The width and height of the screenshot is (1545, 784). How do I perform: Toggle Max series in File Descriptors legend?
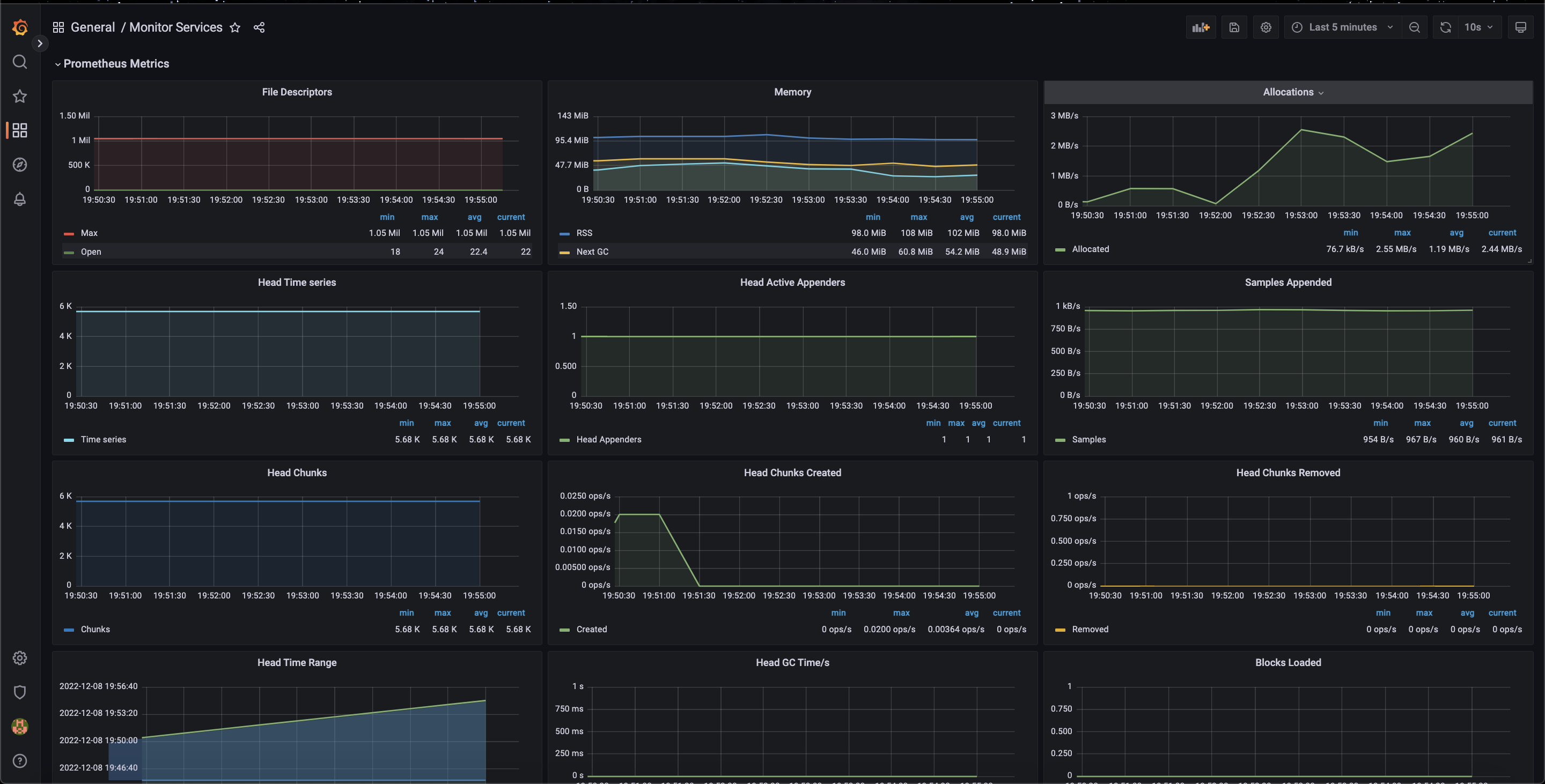(90, 233)
